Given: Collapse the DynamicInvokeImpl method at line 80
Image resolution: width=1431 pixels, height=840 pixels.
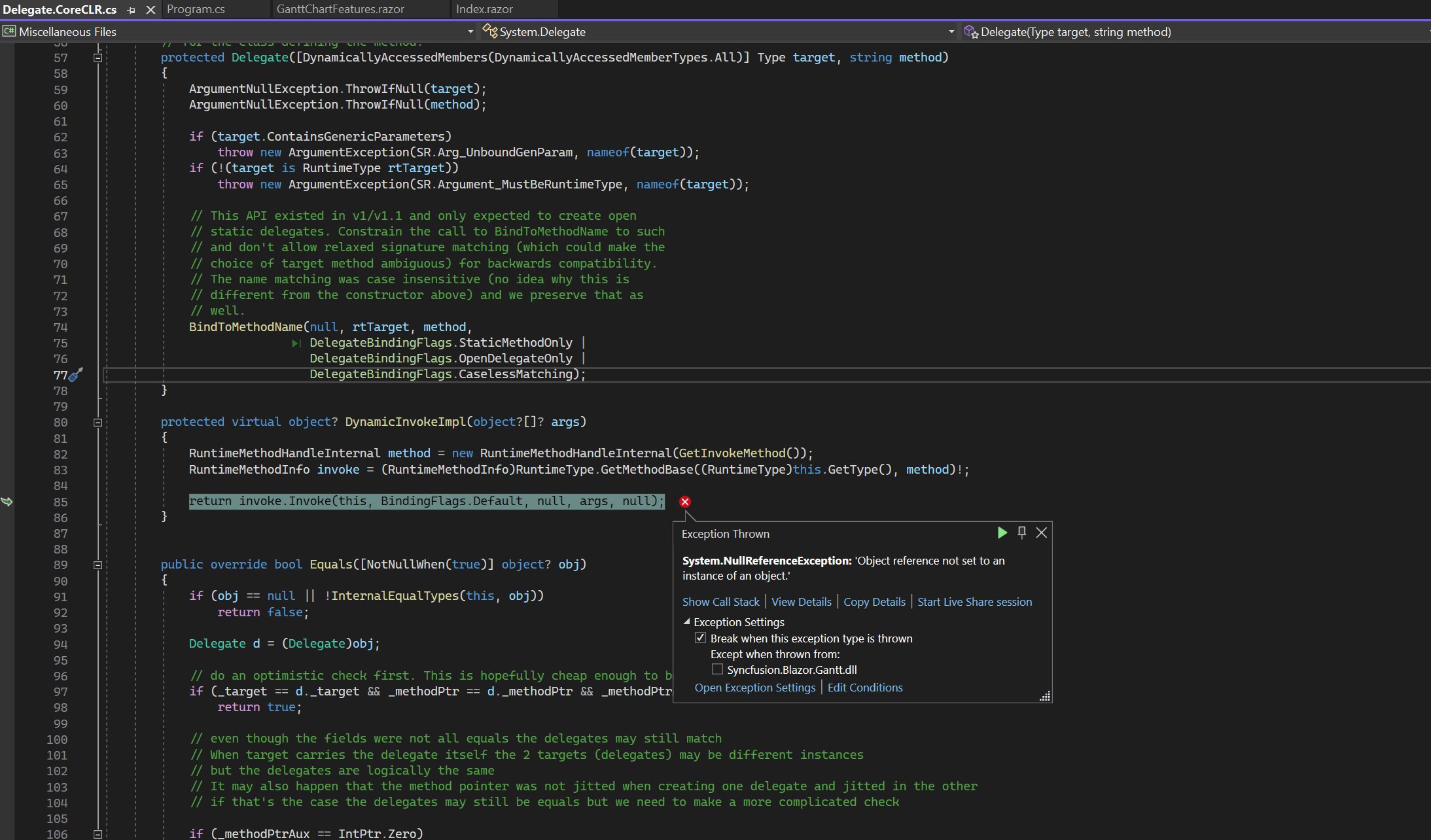Looking at the screenshot, I should (97, 423).
